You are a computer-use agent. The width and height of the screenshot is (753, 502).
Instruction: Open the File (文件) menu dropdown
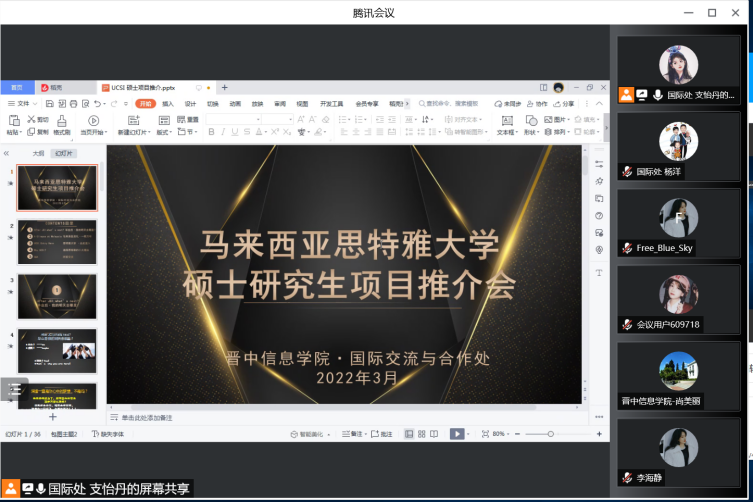pyautogui.click(x=22, y=103)
